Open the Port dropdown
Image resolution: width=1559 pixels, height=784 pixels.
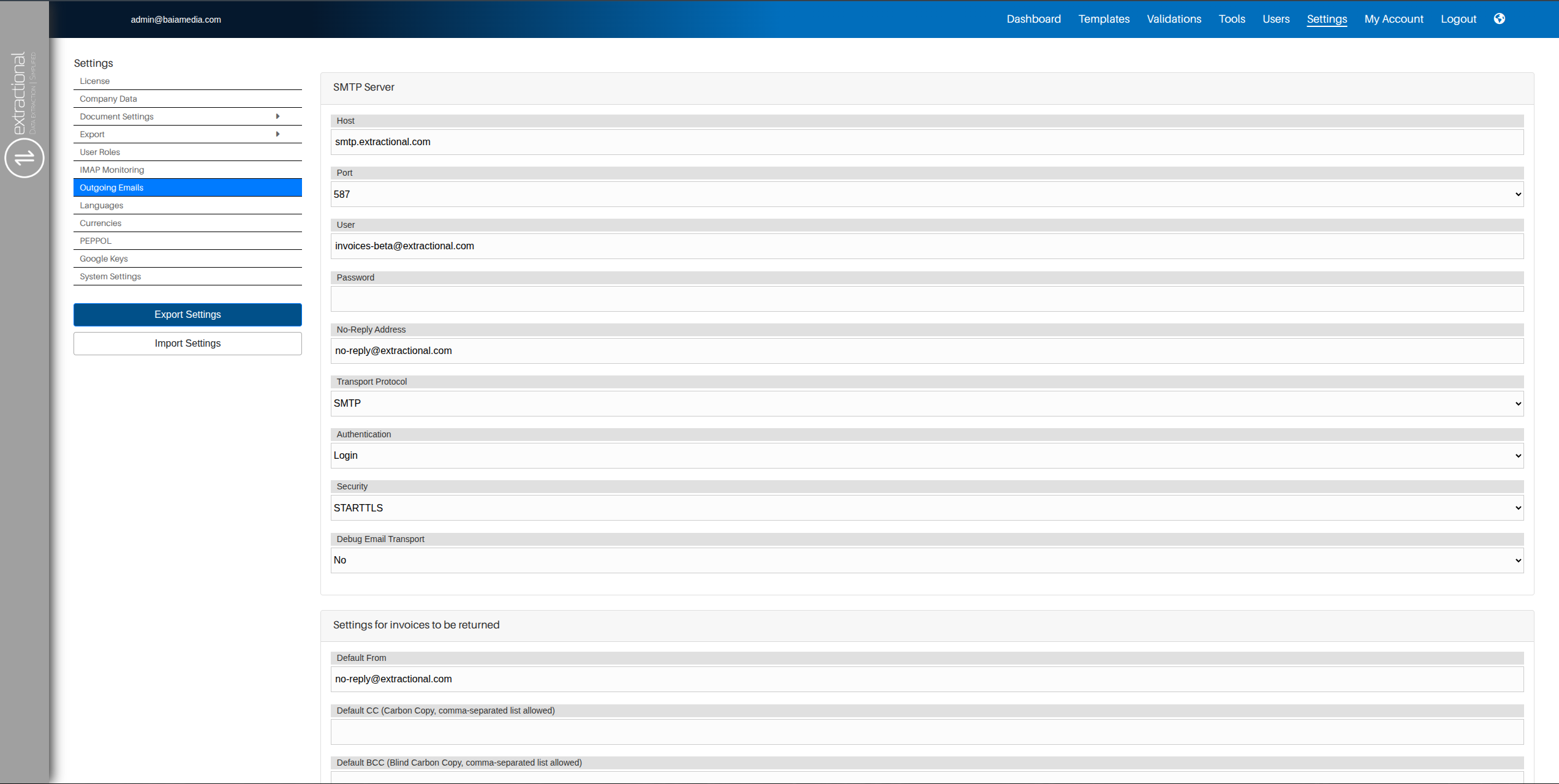tap(926, 194)
